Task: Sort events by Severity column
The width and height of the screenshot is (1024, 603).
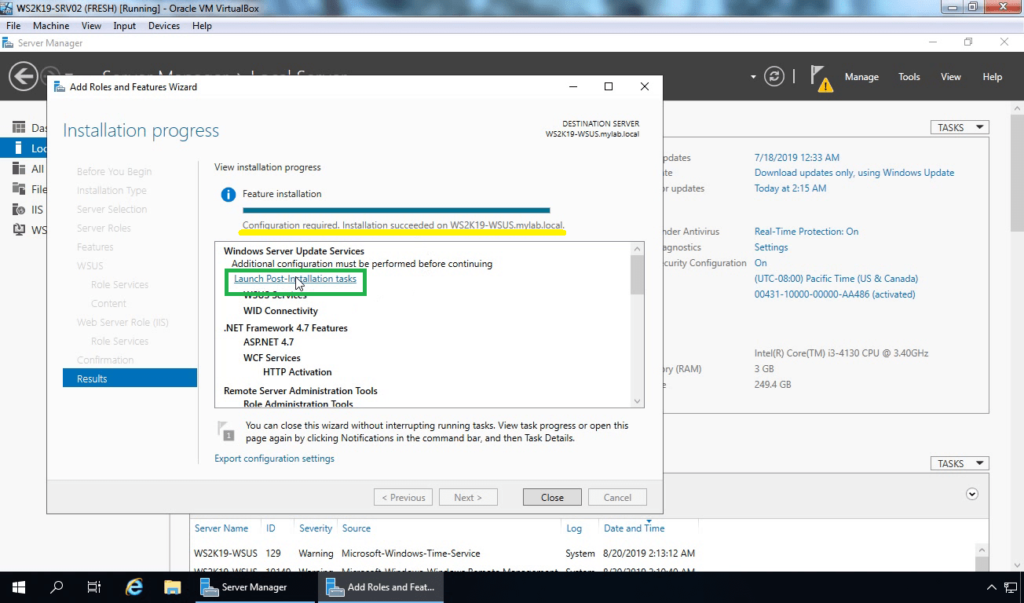Action: click(315, 528)
